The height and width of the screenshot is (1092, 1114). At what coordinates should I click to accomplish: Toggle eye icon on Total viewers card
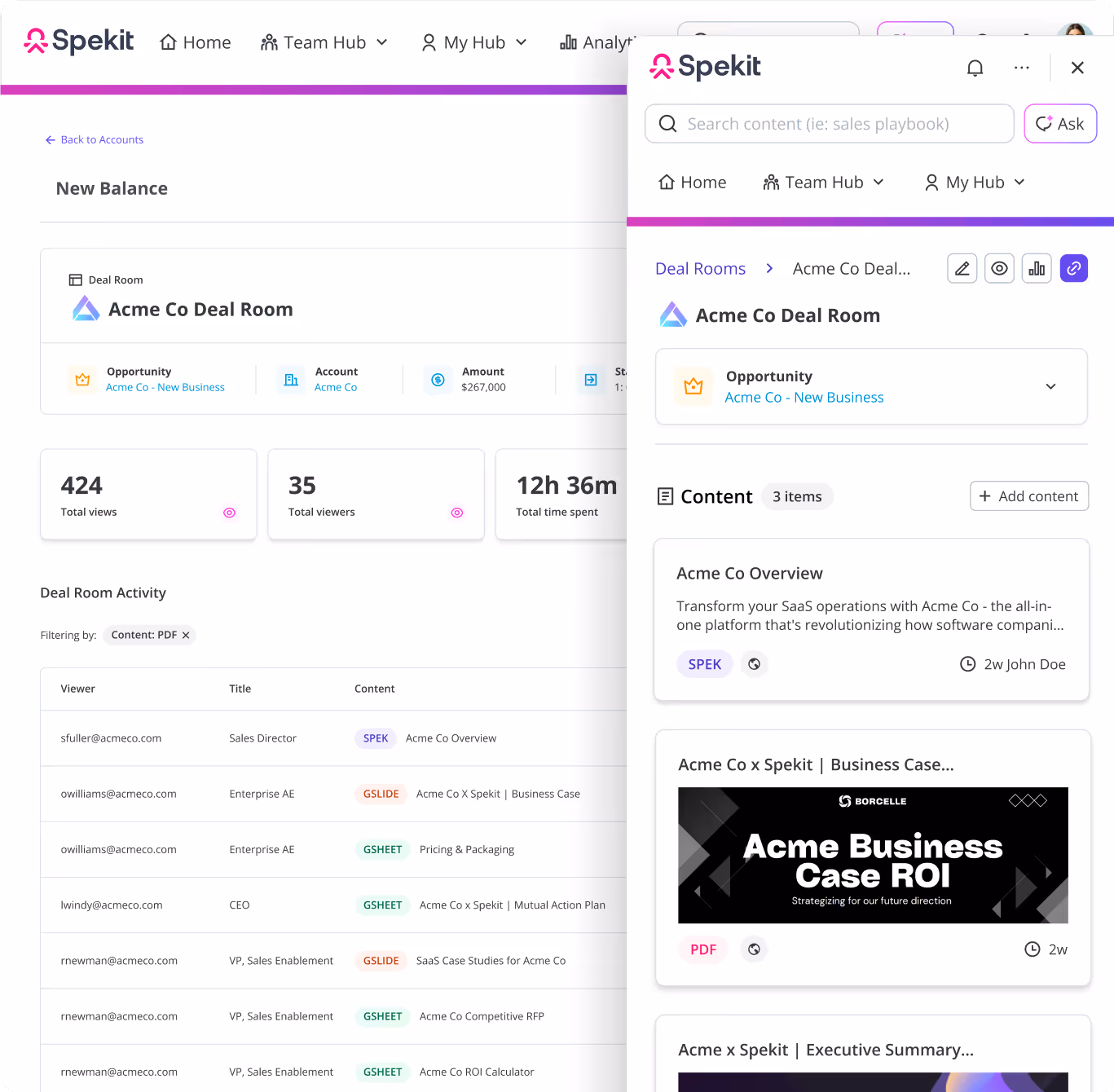(x=457, y=513)
